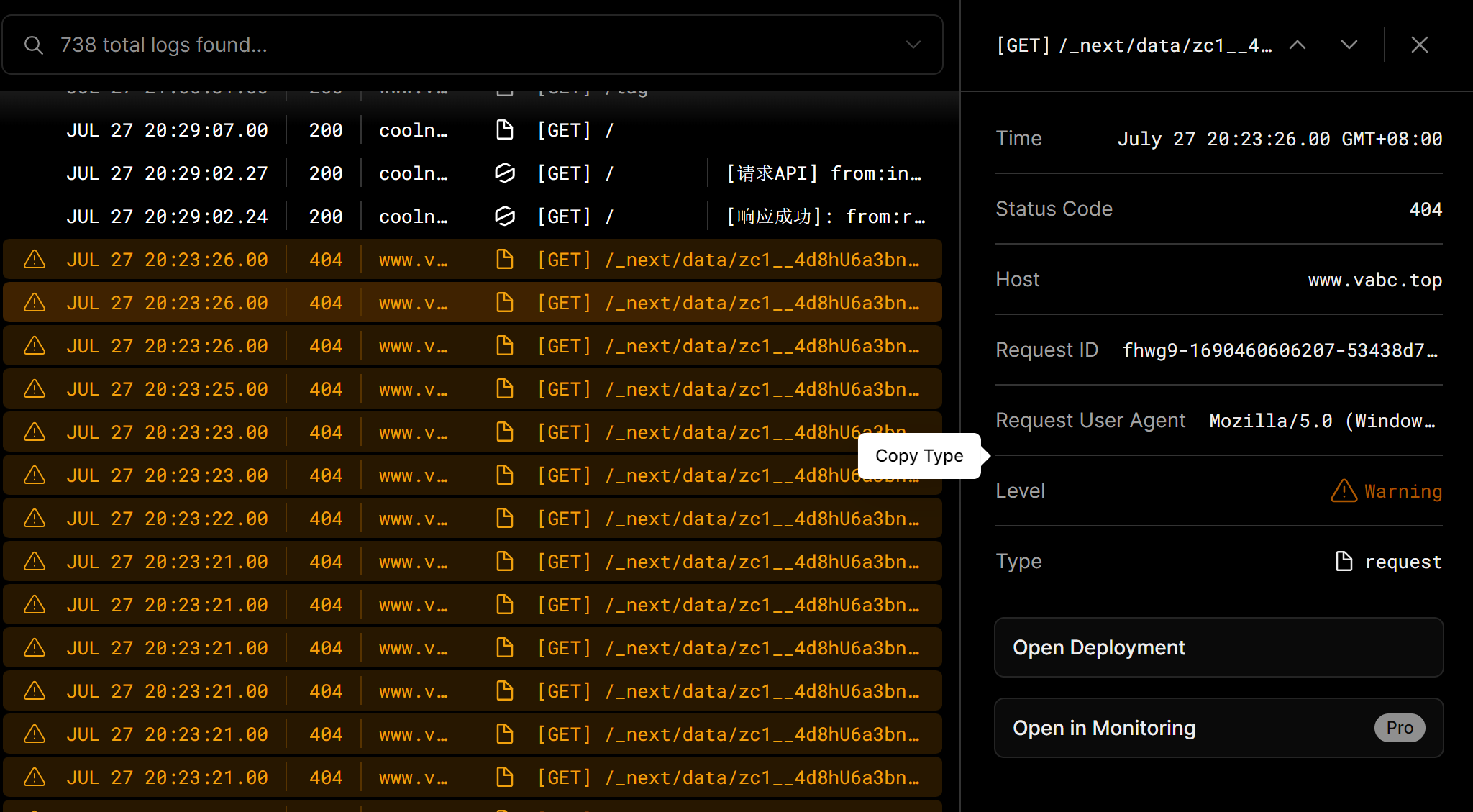Image resolution: width=1473 pixels, height=812 pixels.
Task: Click warning triangle on first 404 log row
Action: coord(34,259)
